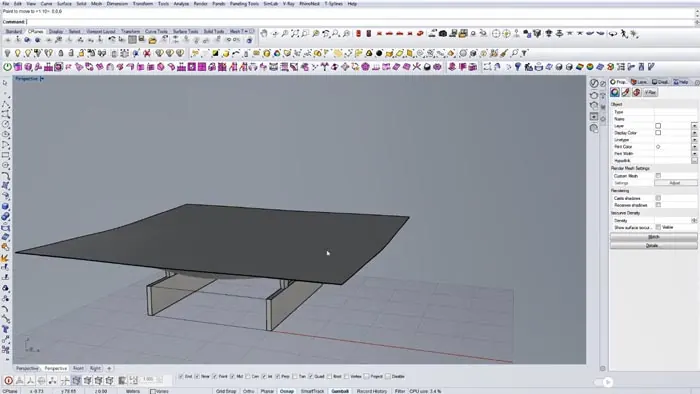Click the green power icon in magenta toolbar
This screenshot has width=700, height=394.
[8, 67]
